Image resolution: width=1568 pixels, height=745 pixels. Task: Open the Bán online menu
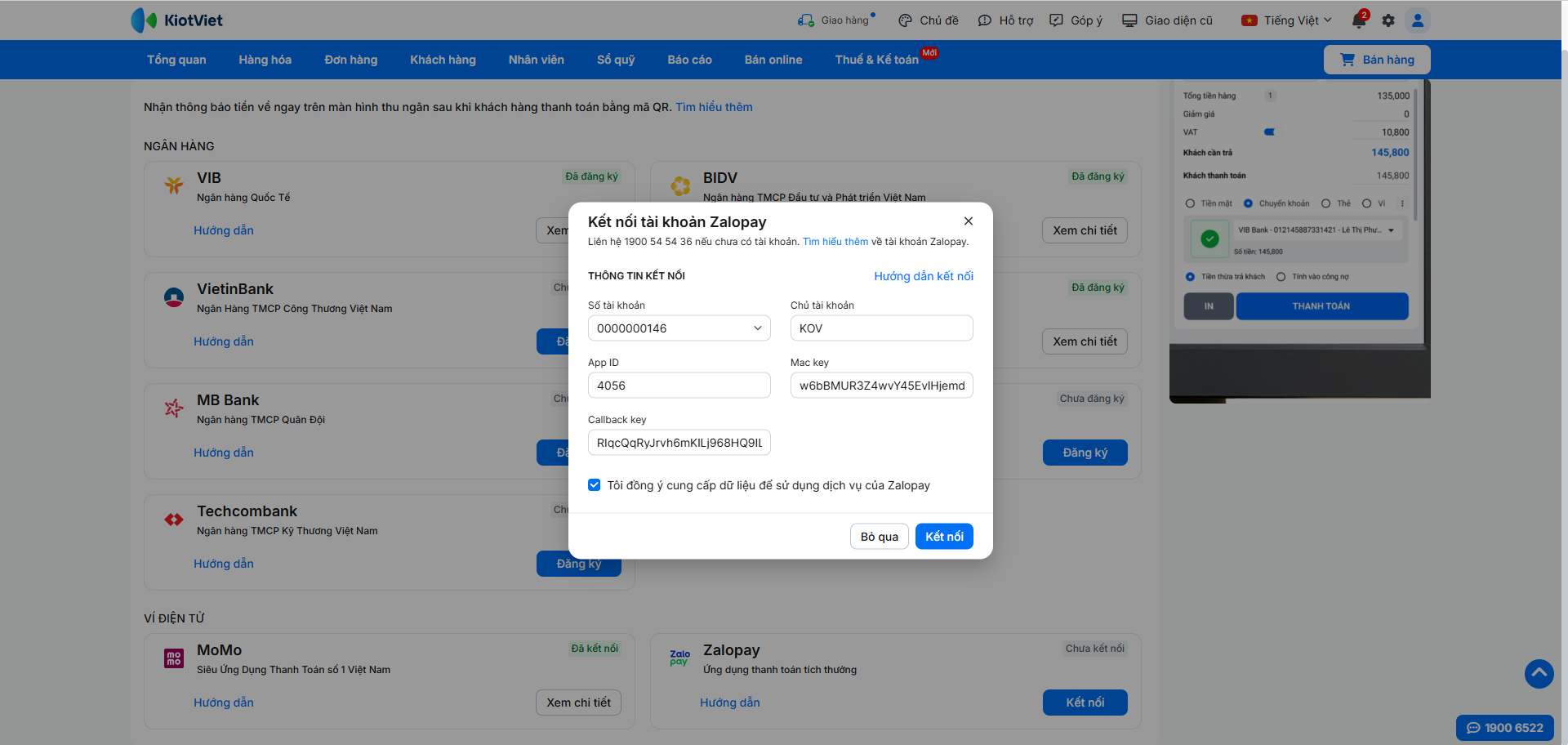point(773,60)
